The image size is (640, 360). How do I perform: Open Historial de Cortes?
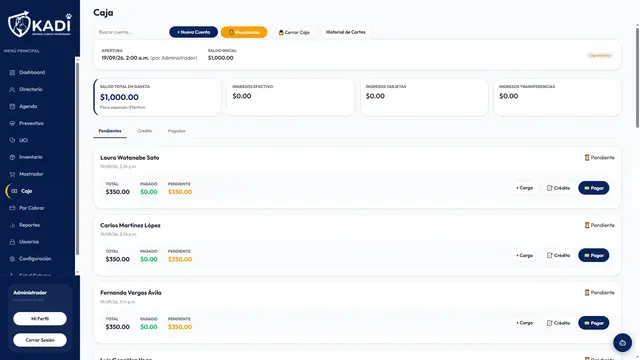(x=345, y=32)
